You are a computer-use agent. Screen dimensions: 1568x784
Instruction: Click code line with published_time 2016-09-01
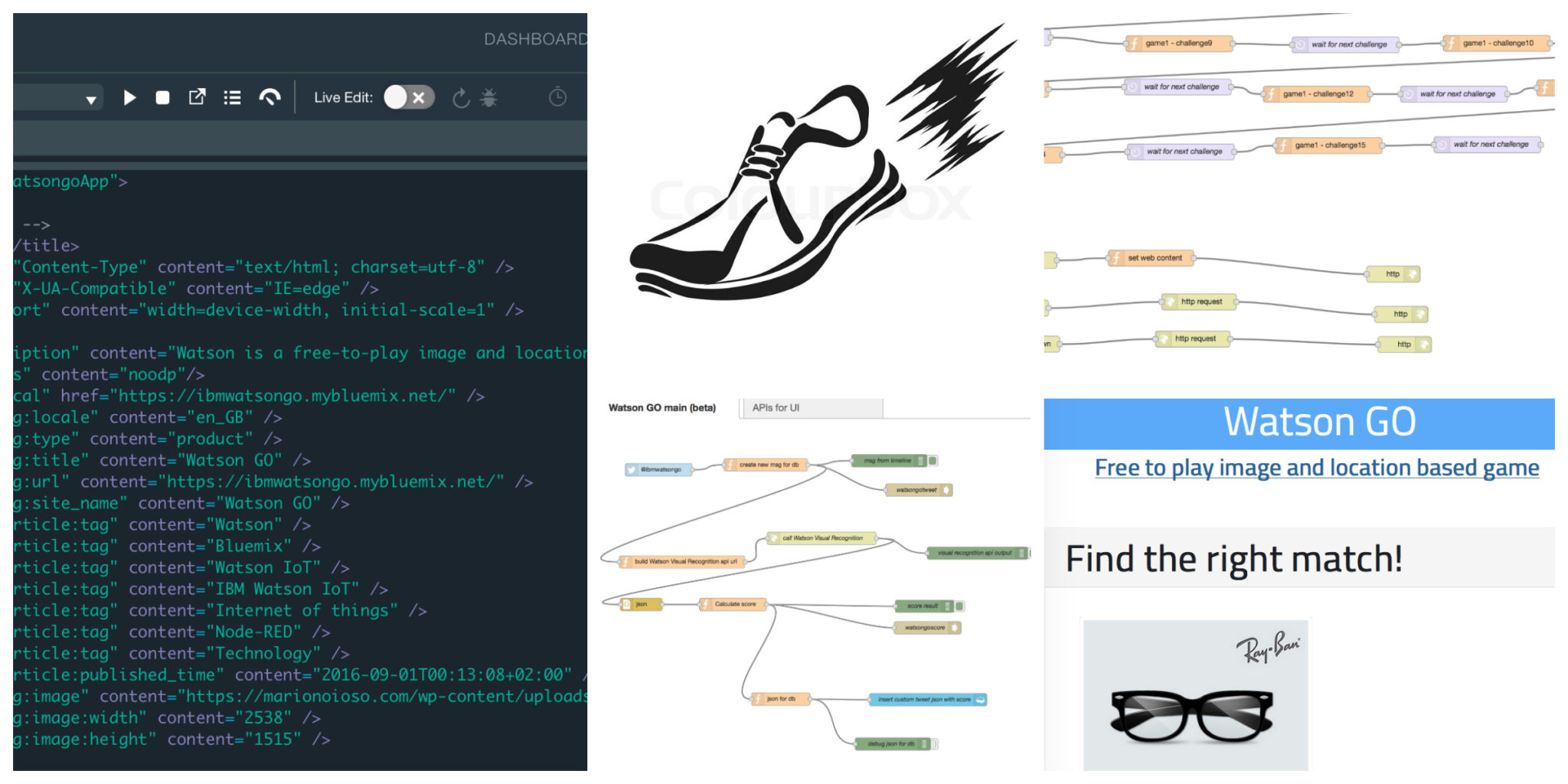(x=300, y=675)
